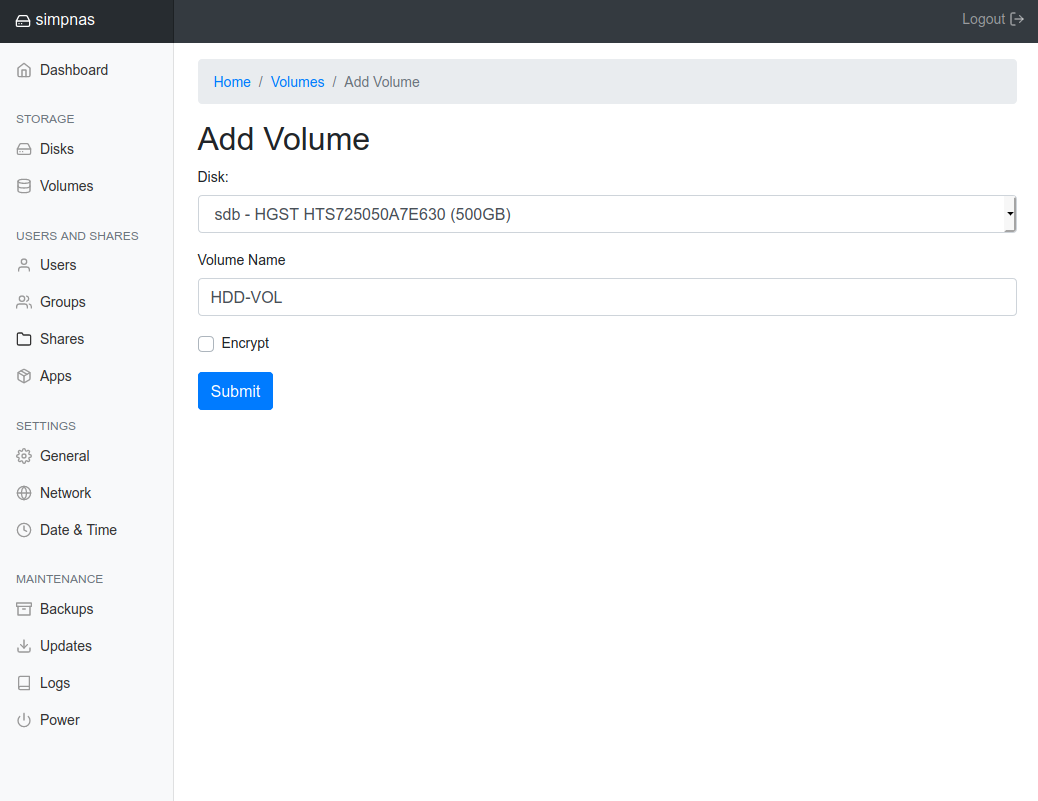Open the Disk selection dropdown
The image size is (1038, 801).
point(600,214)
